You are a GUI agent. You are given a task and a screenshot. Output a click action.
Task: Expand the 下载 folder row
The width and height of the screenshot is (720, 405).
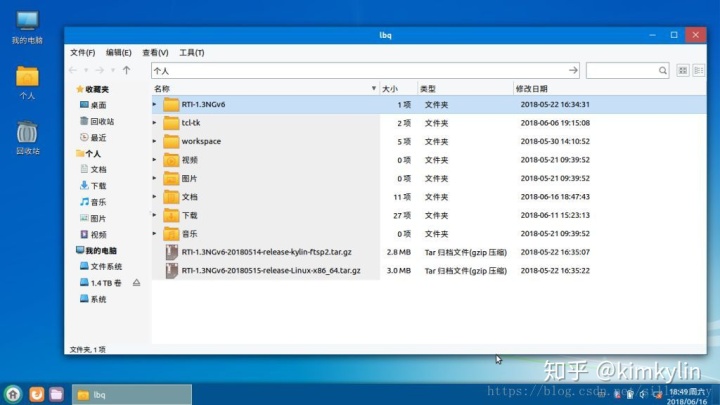tap(155, 215)
